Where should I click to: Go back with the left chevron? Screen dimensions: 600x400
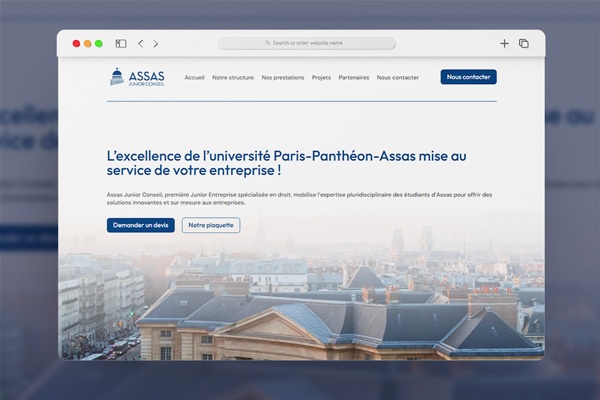[x=140, y=44]
